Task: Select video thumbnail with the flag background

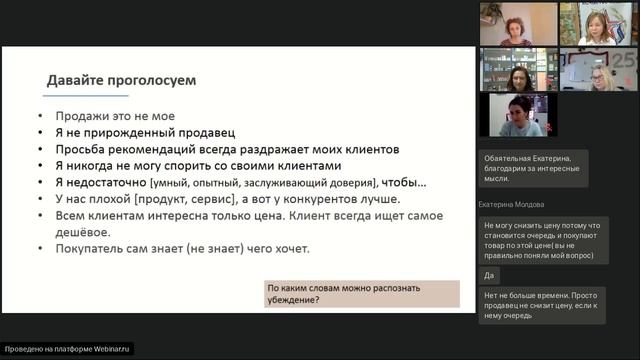Action: [598, 24]
